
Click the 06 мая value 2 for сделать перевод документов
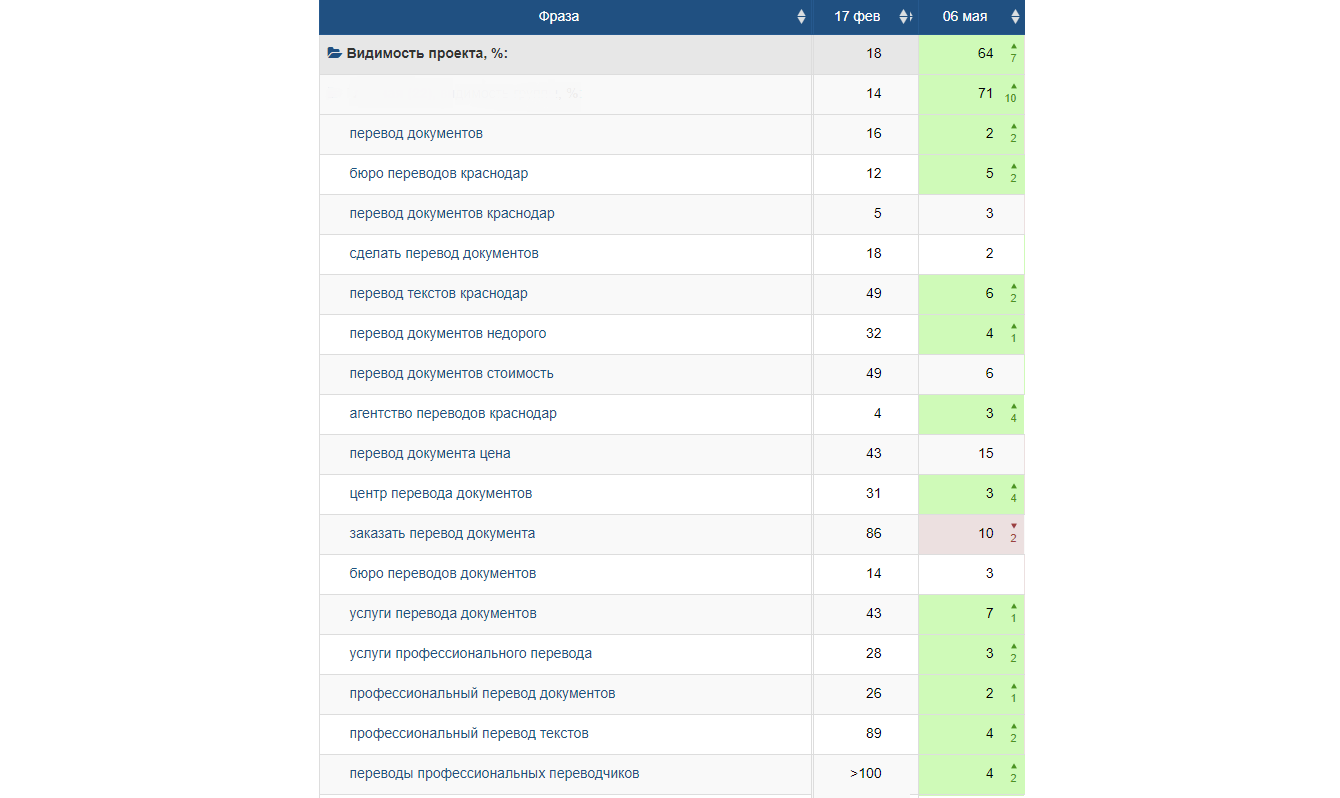pyautogui.click(x=990, y=254)
